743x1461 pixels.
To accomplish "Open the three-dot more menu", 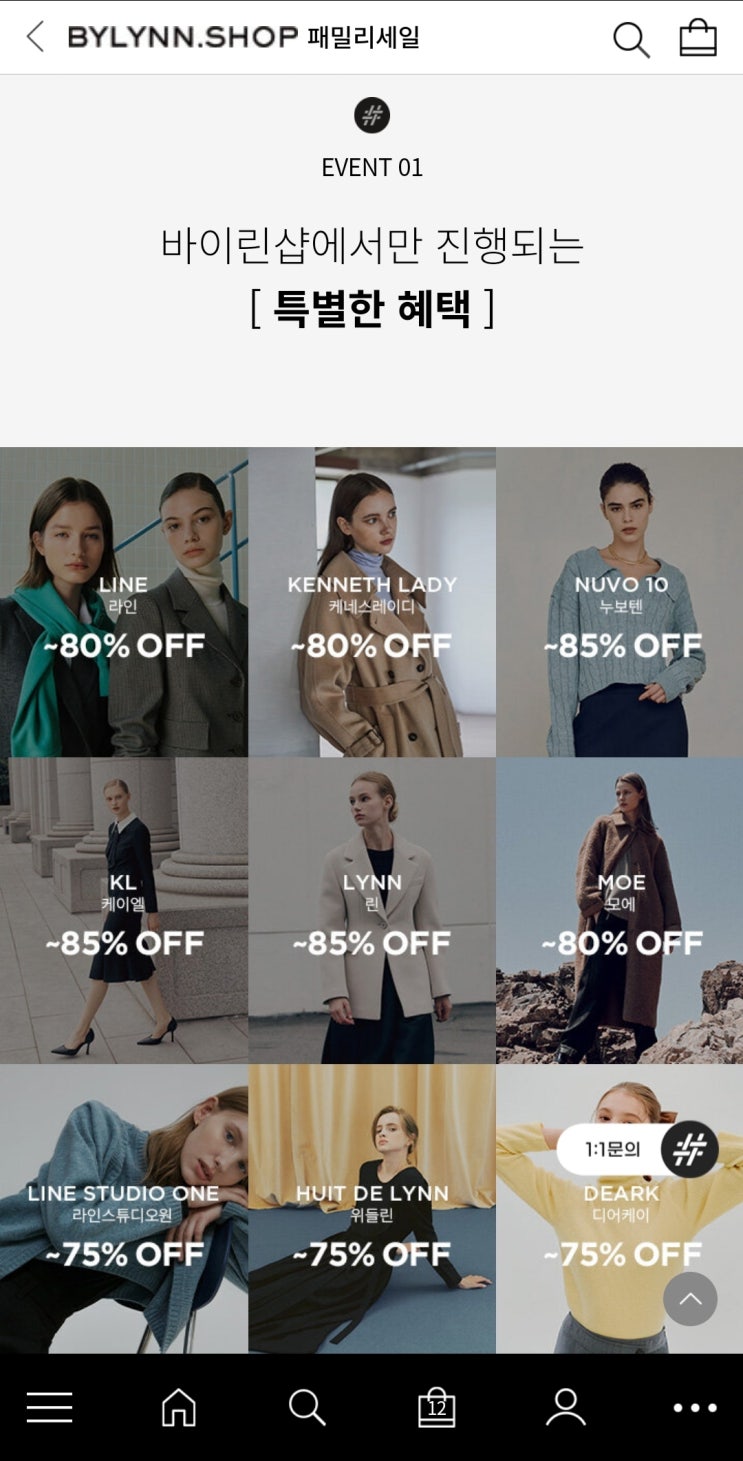I will point(695,1408).
